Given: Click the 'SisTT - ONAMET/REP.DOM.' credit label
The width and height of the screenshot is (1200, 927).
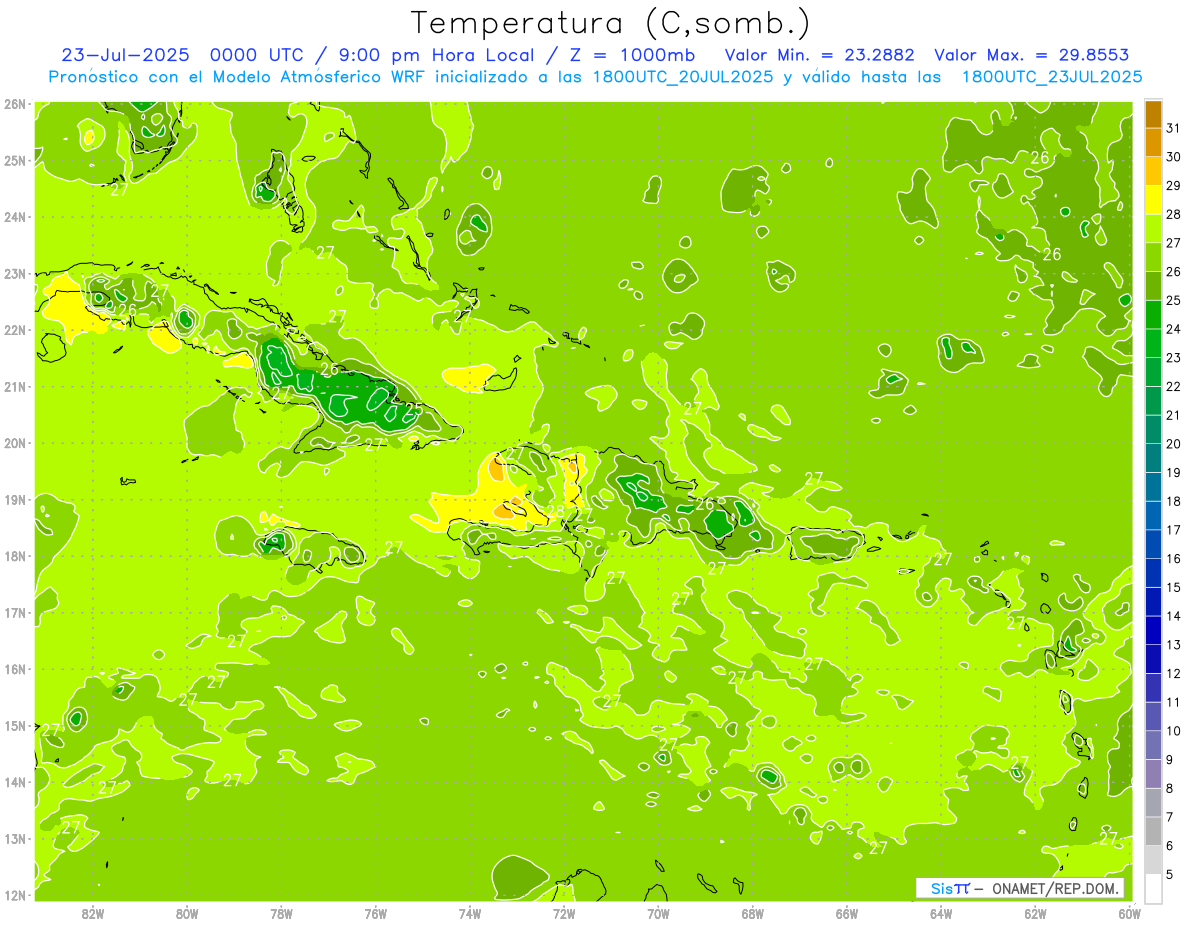Looking at the screenshot, I should click(x=1020, y=888).
